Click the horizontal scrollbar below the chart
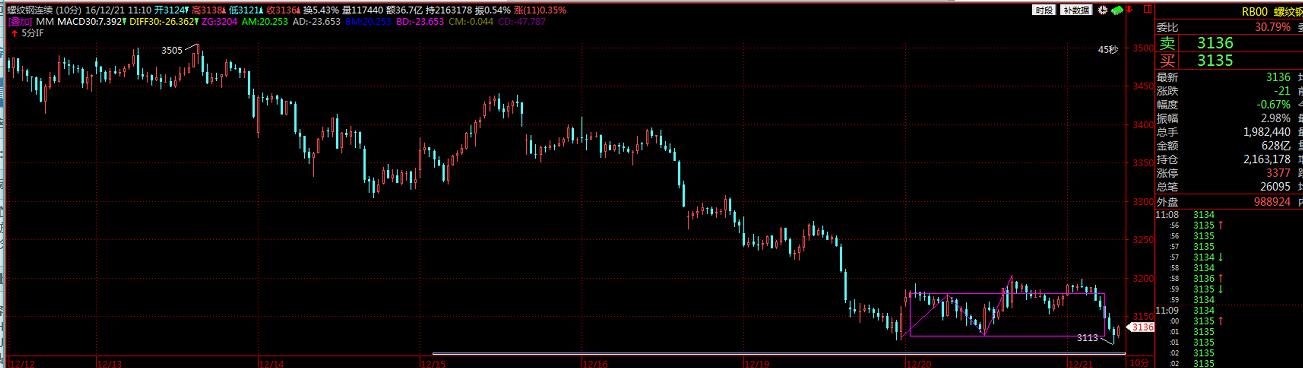Image resolution: width=1303 pixels, height=368 pixels. [x=780, y=352]
